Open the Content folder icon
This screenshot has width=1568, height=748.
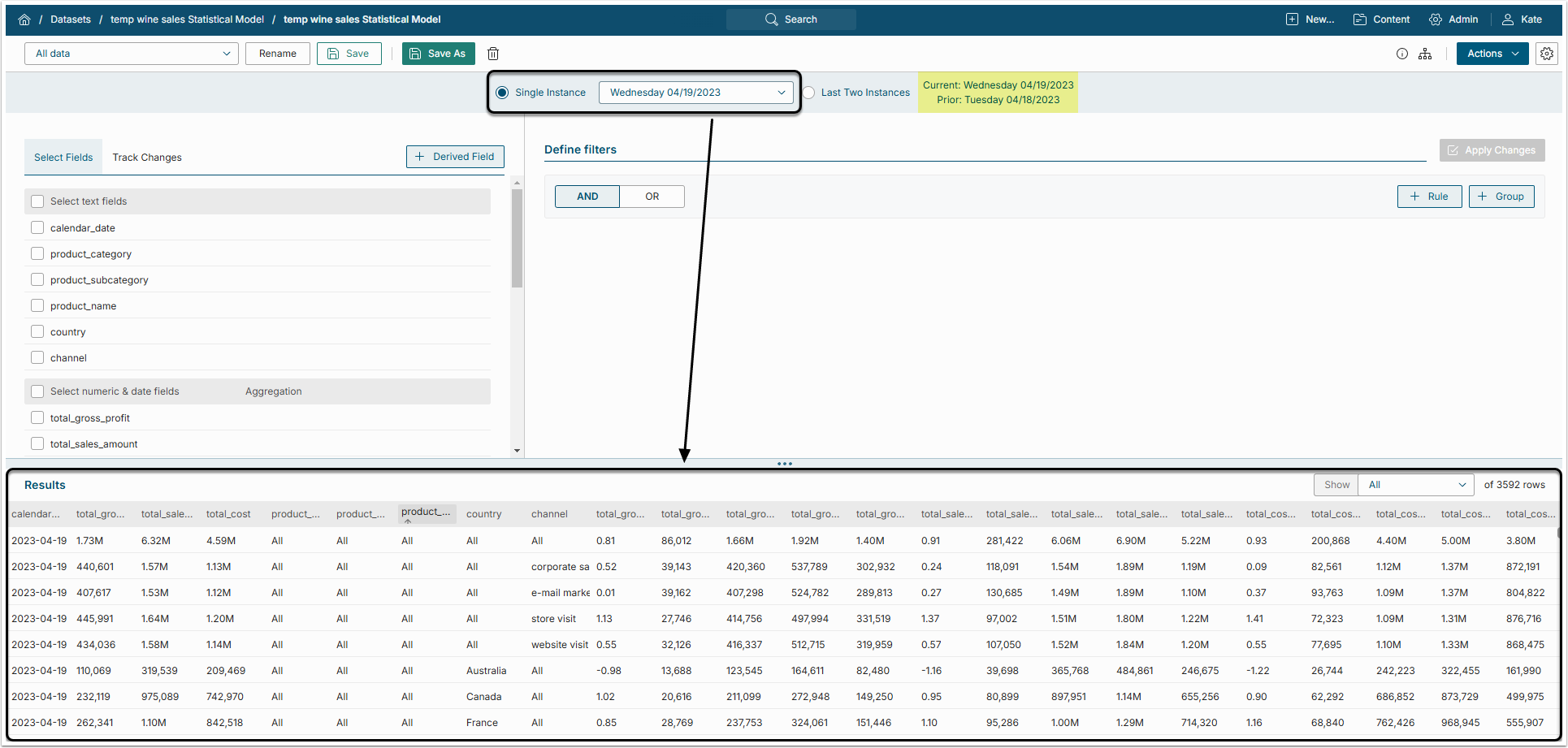[x=1359, y=19]
